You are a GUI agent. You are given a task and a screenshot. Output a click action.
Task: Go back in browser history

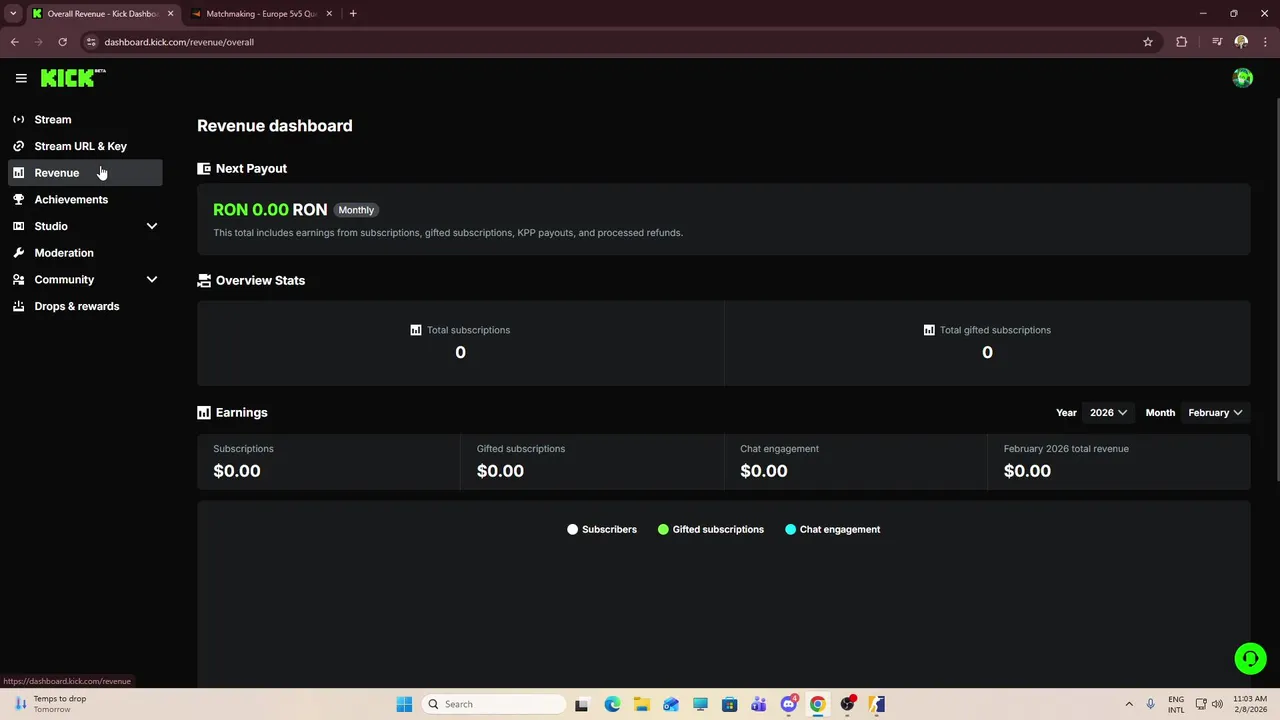click(14, 42)
